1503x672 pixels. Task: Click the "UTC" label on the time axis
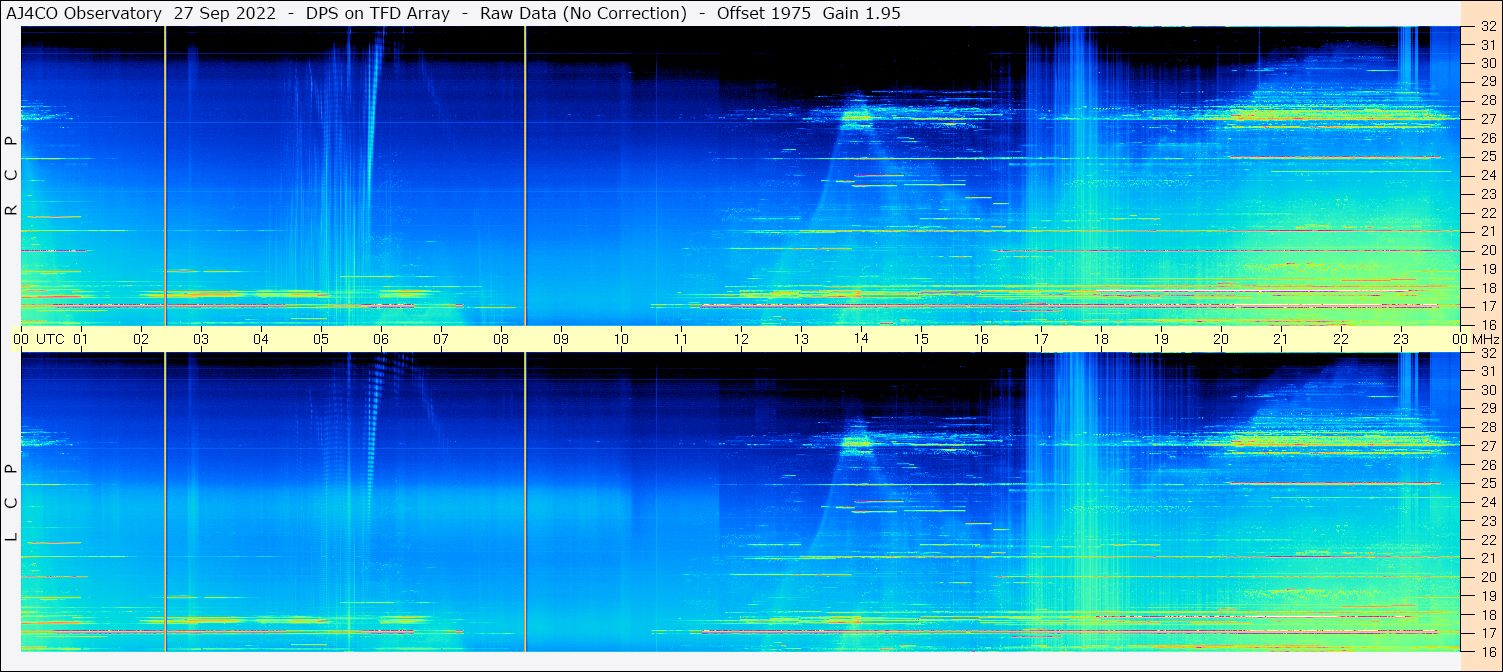coord(51,339)
